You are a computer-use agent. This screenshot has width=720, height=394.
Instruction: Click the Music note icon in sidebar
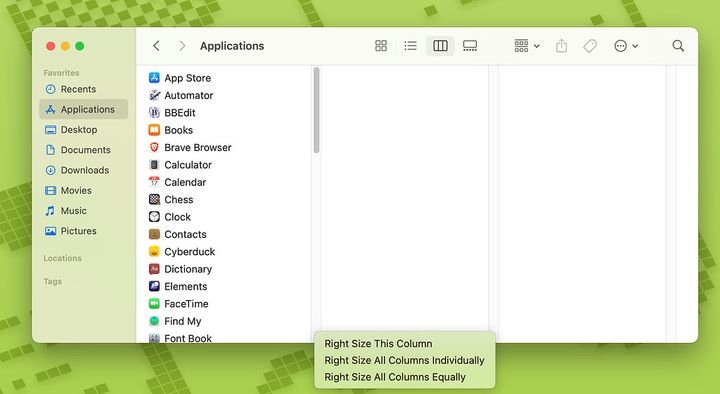click(50, 210)
